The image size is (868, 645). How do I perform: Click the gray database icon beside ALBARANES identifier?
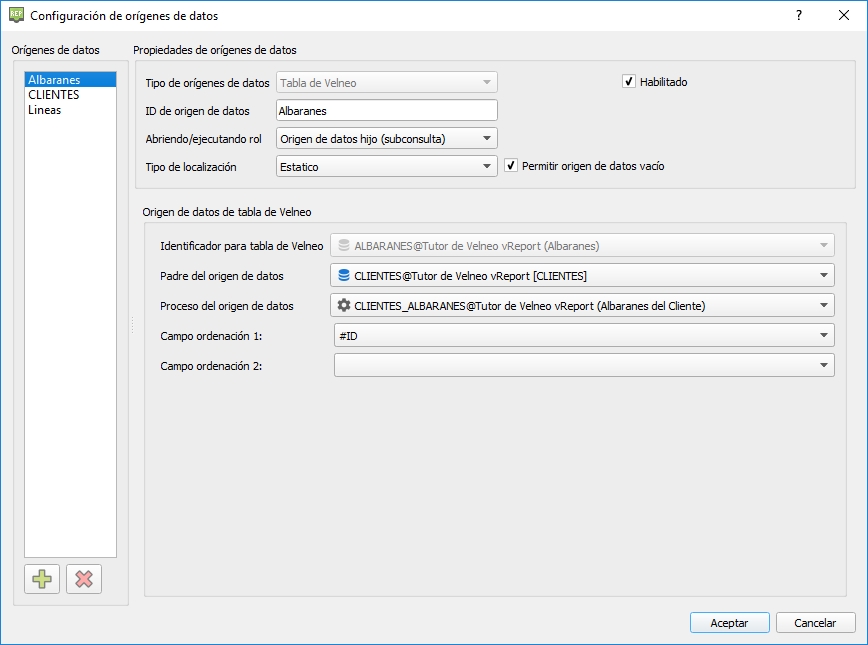tap(344, 245)
